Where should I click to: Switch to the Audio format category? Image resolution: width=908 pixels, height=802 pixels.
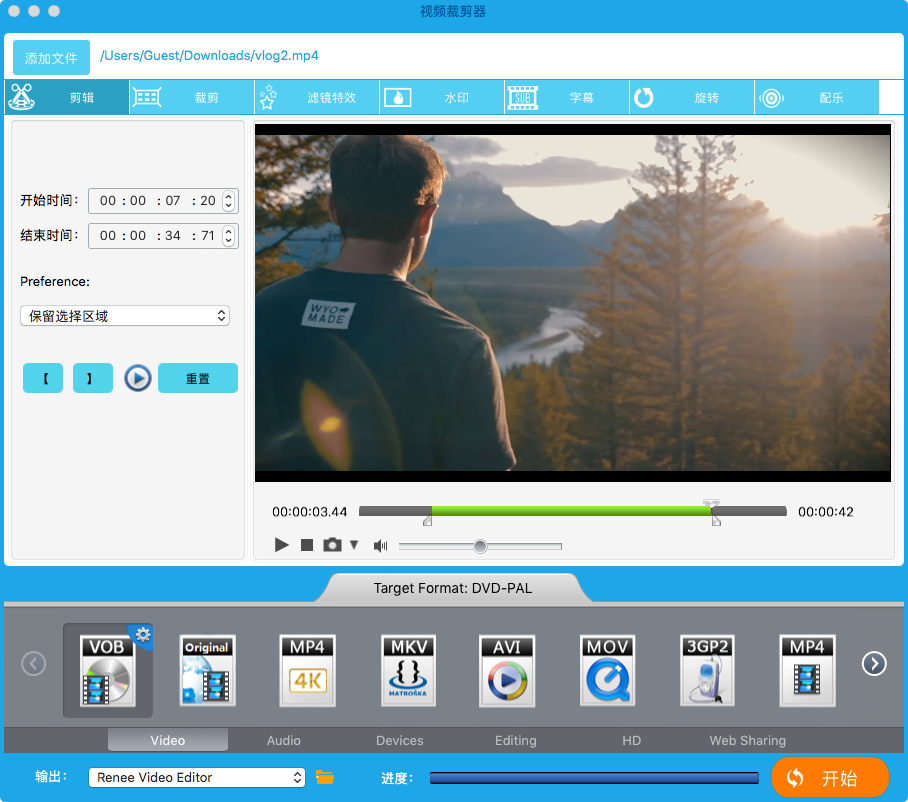284,740
